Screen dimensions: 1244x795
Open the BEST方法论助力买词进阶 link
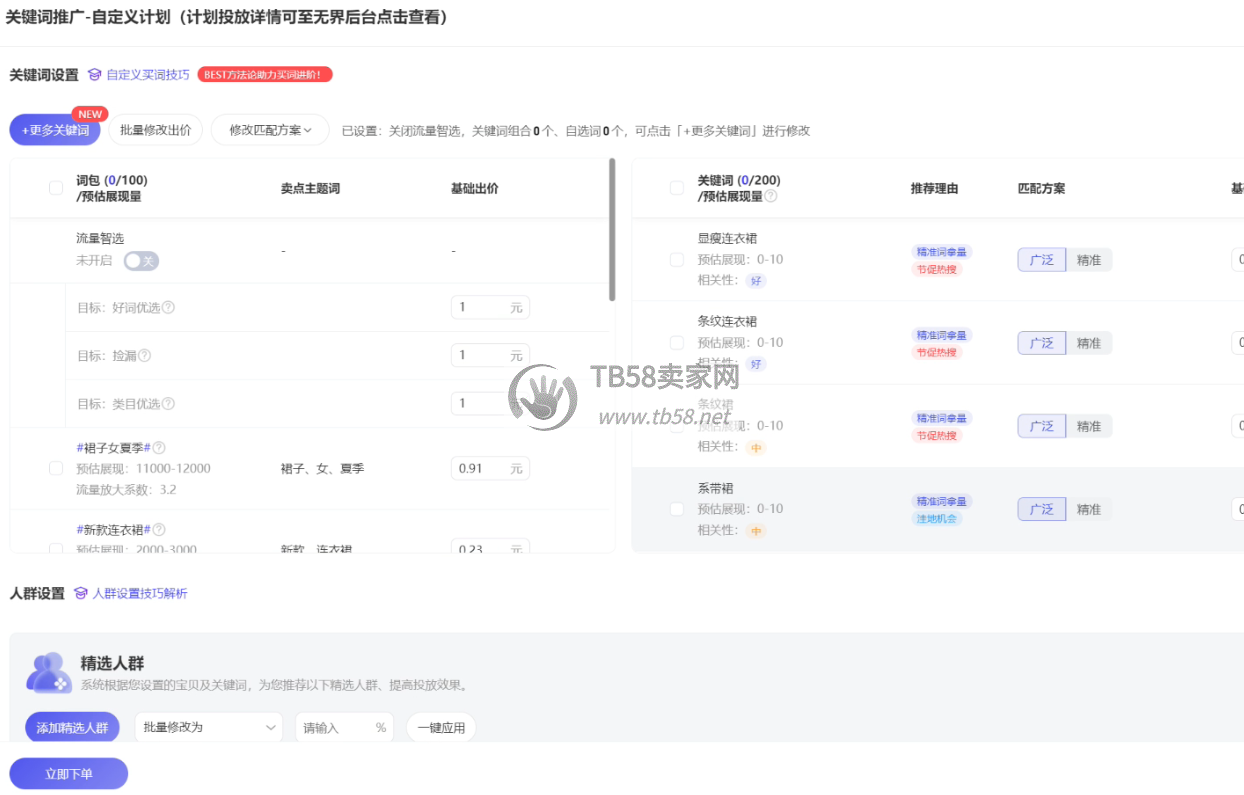click(x=266, y=74)
